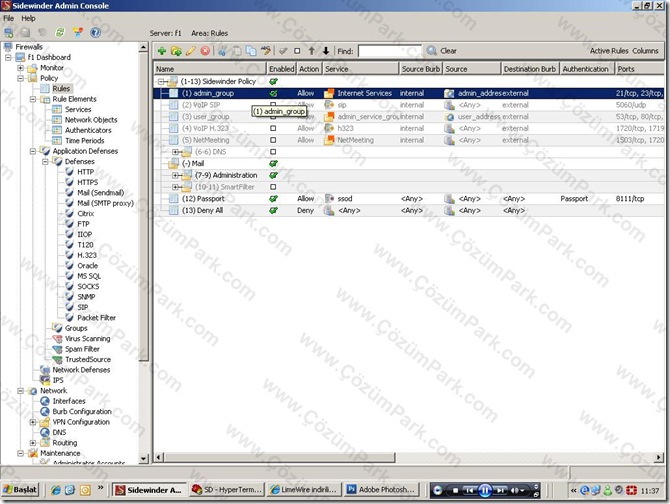670x504 pixels.
Task: Toggle Enabled checkbox for DNS group
Action: coord(273,152)
